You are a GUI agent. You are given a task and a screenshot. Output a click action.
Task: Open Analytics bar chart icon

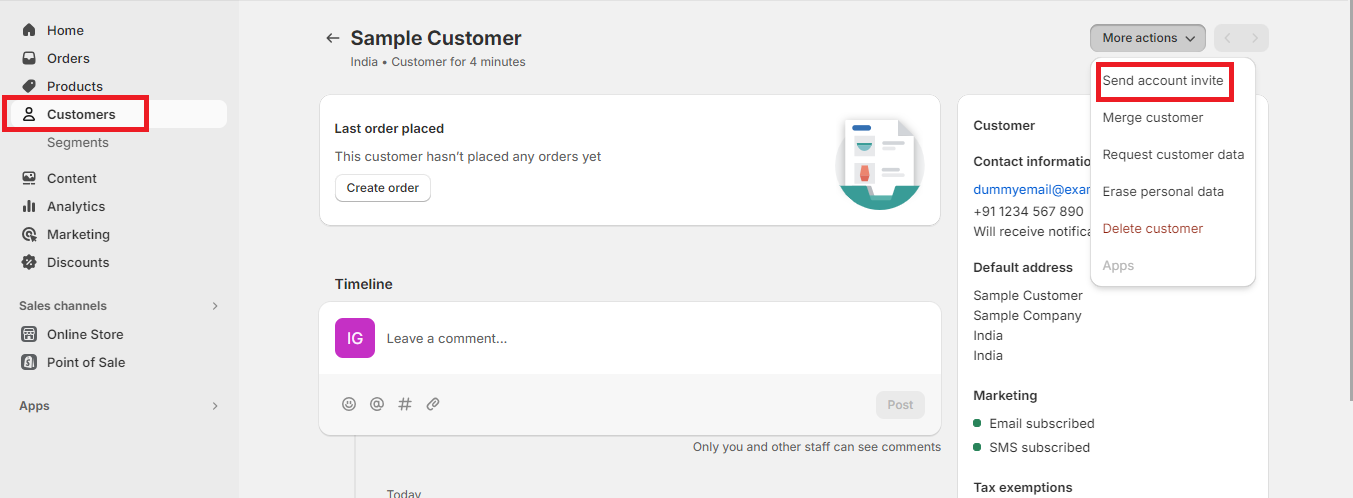tap(29, 206)
